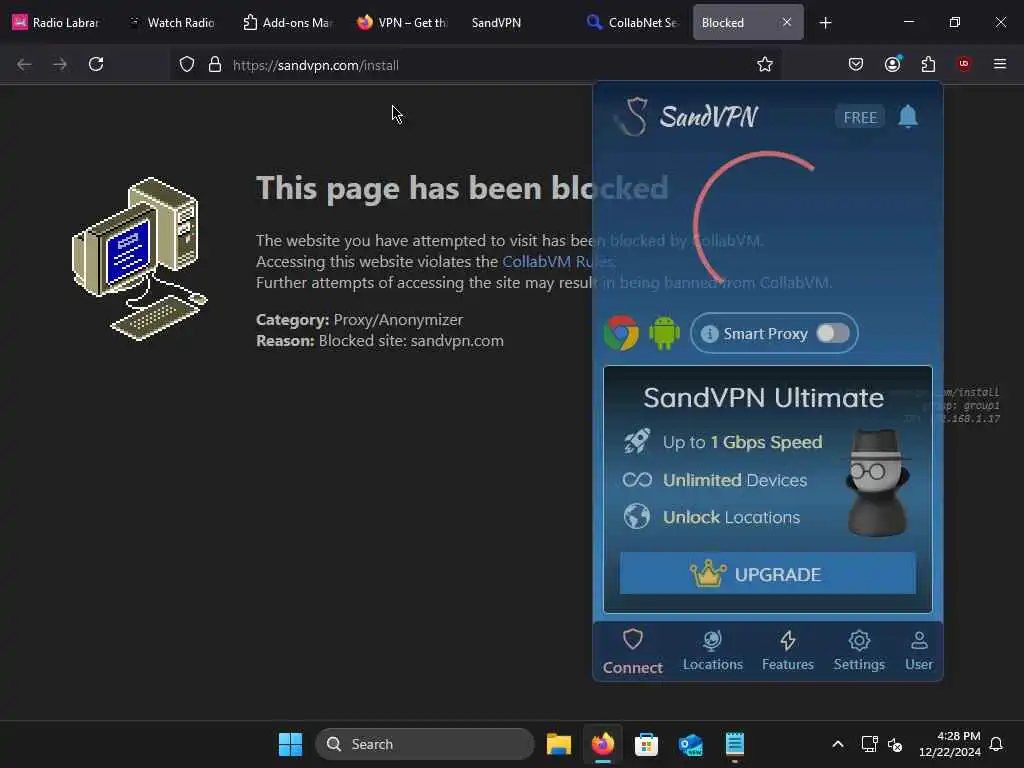Switch to the VPN – Get th browser tab

point(402,23)
